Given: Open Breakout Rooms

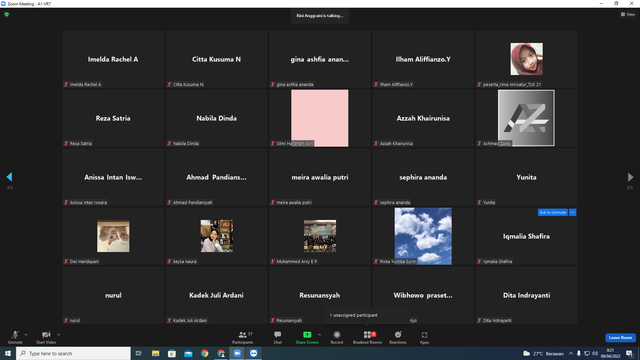Looking at the screenshot, I should coord(367,337).
